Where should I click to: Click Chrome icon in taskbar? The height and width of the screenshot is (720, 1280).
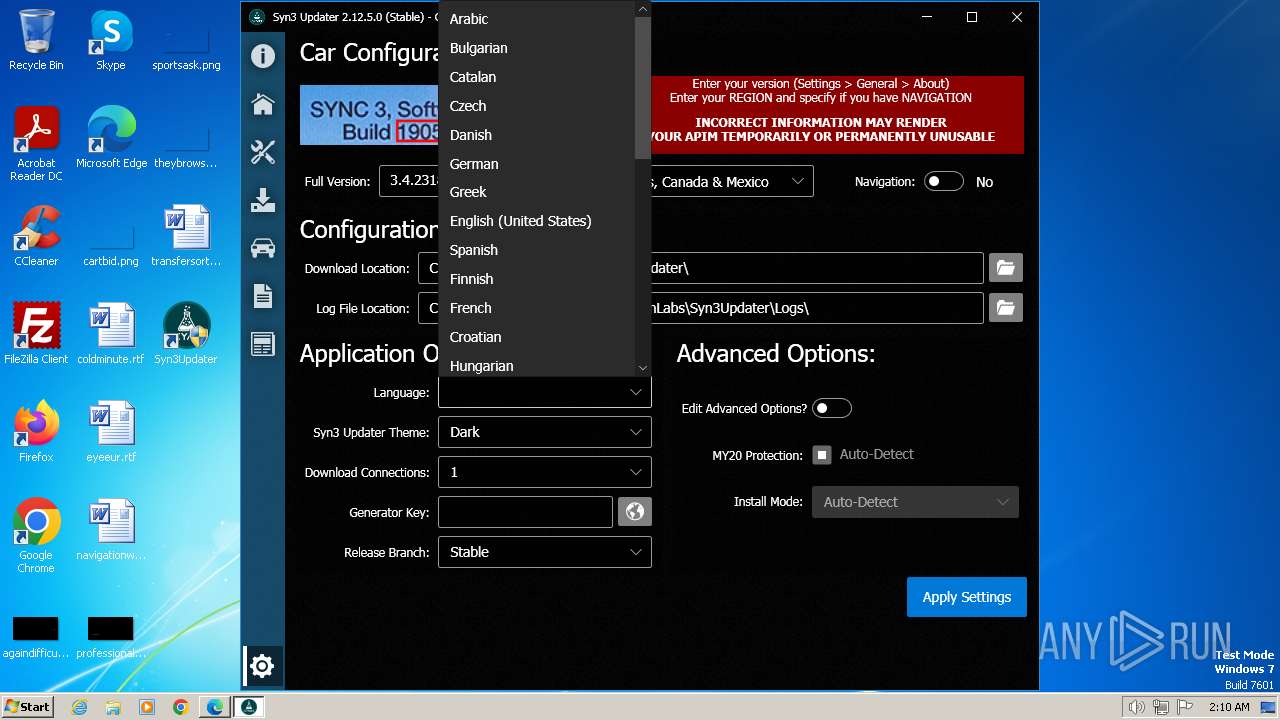point(180,707)
